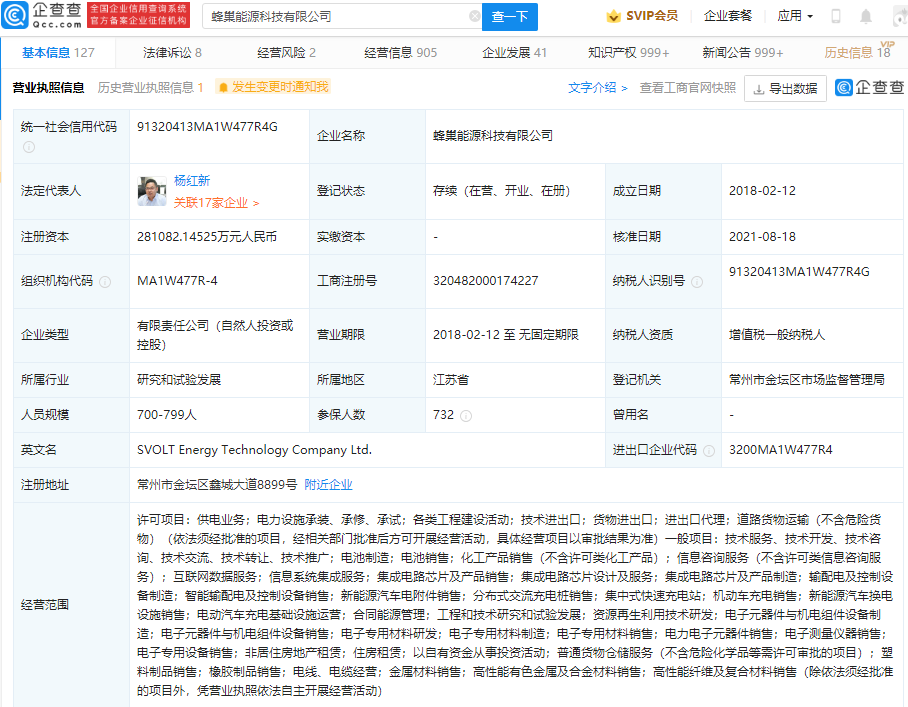This screenshot has width=908, height=707.
Task: Click 增值税一般纳税人 value
Action: pos(777,335)
